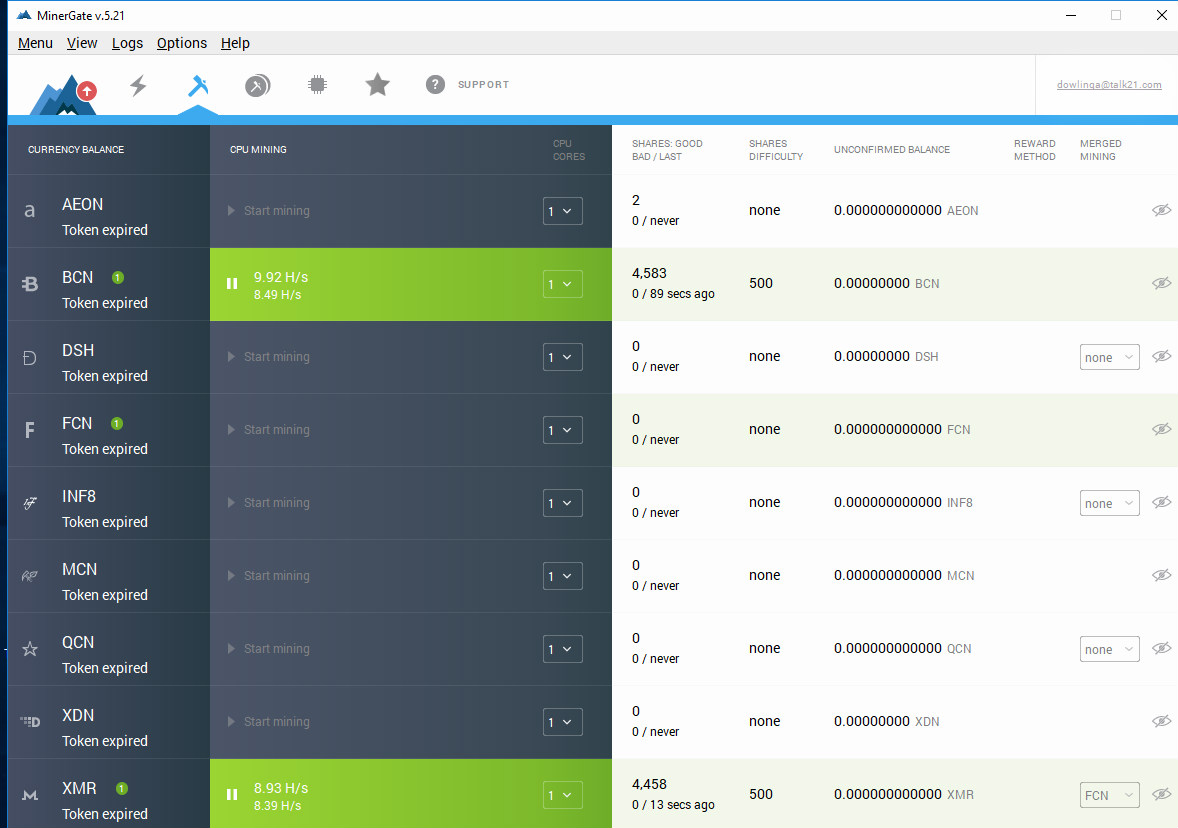Click the XDN currency icon
1178x828 pixels.
pyautogui.click(x=29, y=722)
